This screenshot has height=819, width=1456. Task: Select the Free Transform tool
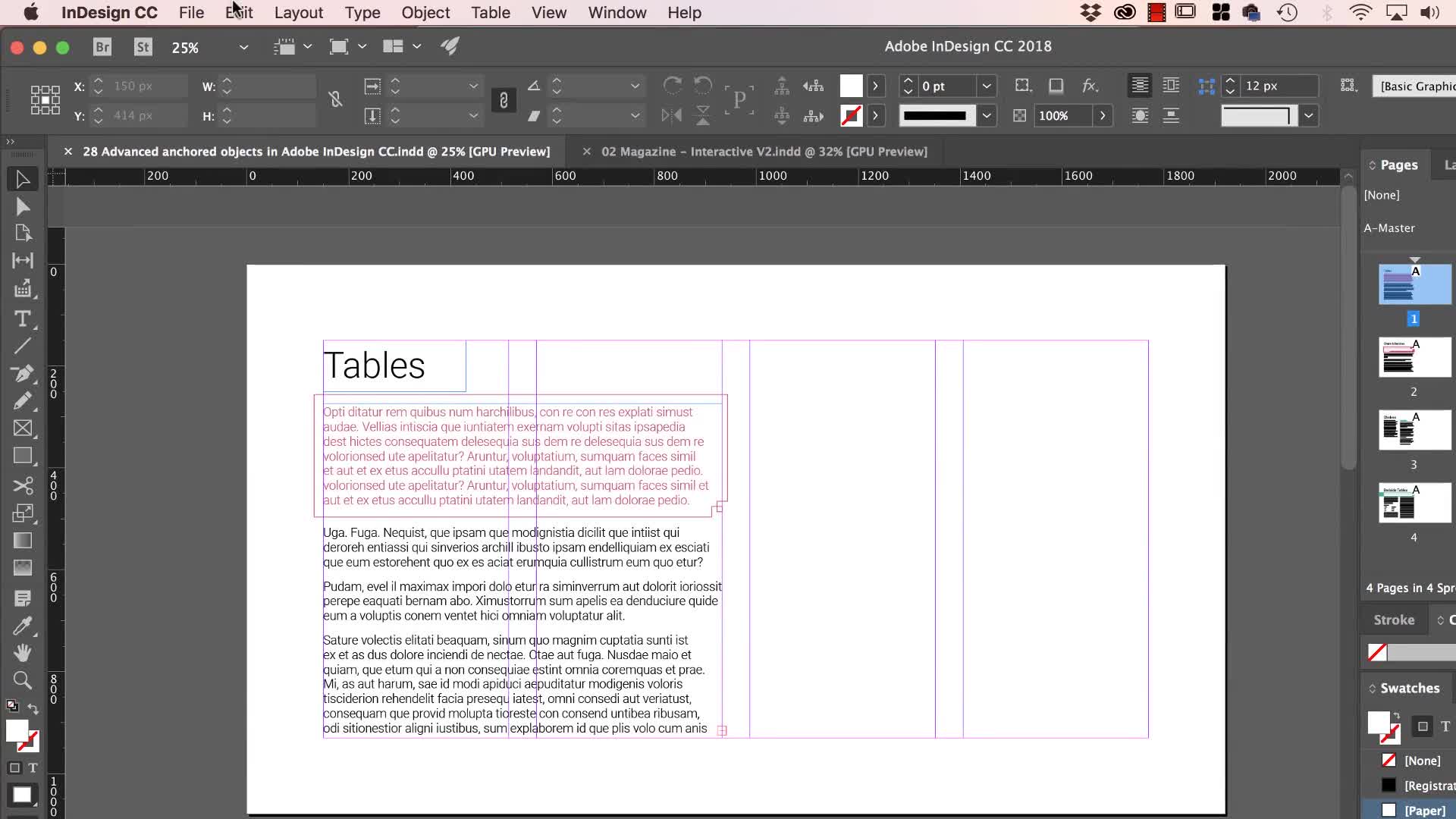[x=22, y=513]
